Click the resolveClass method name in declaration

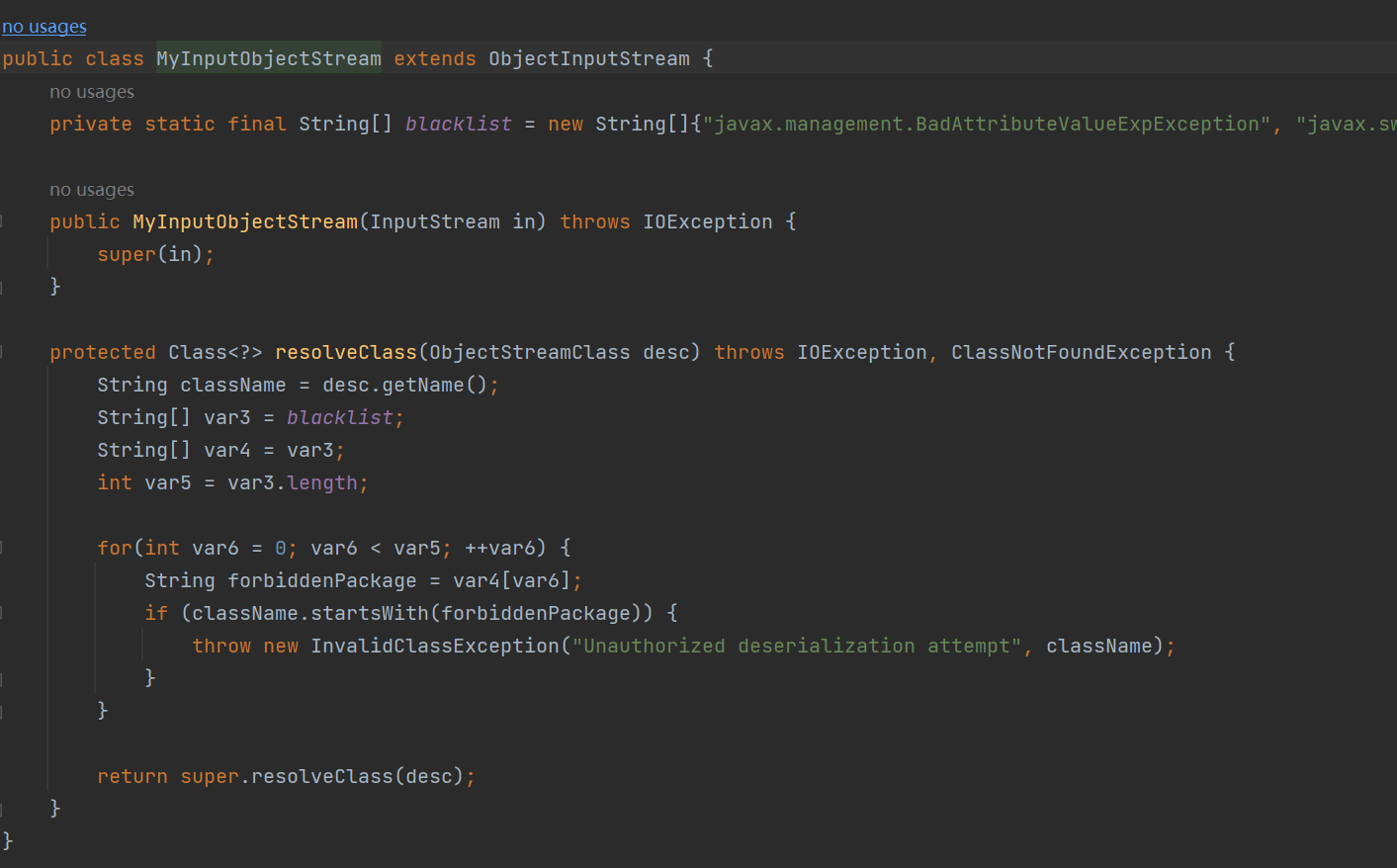pos(346,352)
